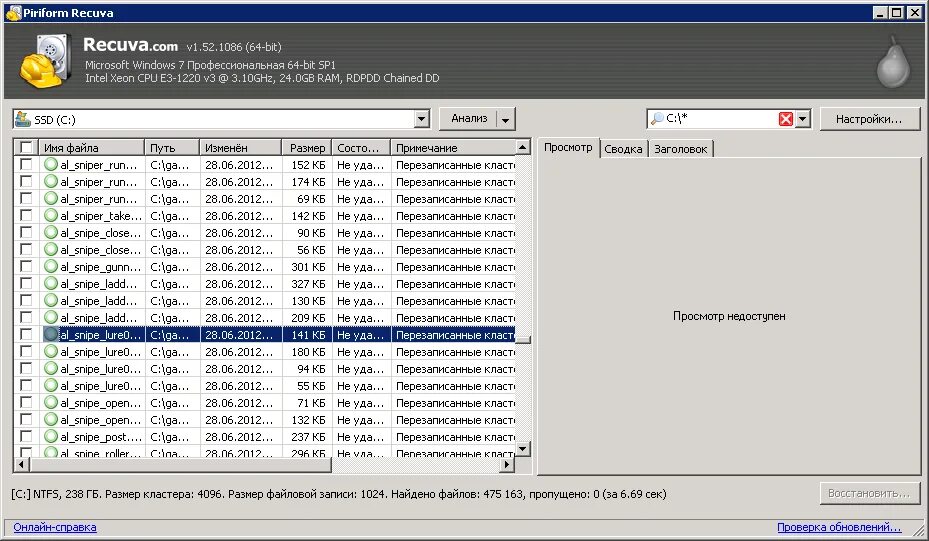This screenshot has height=541, width=929.
Task: Click the green icon on the 55 КБ row
Action: point(51,386)
